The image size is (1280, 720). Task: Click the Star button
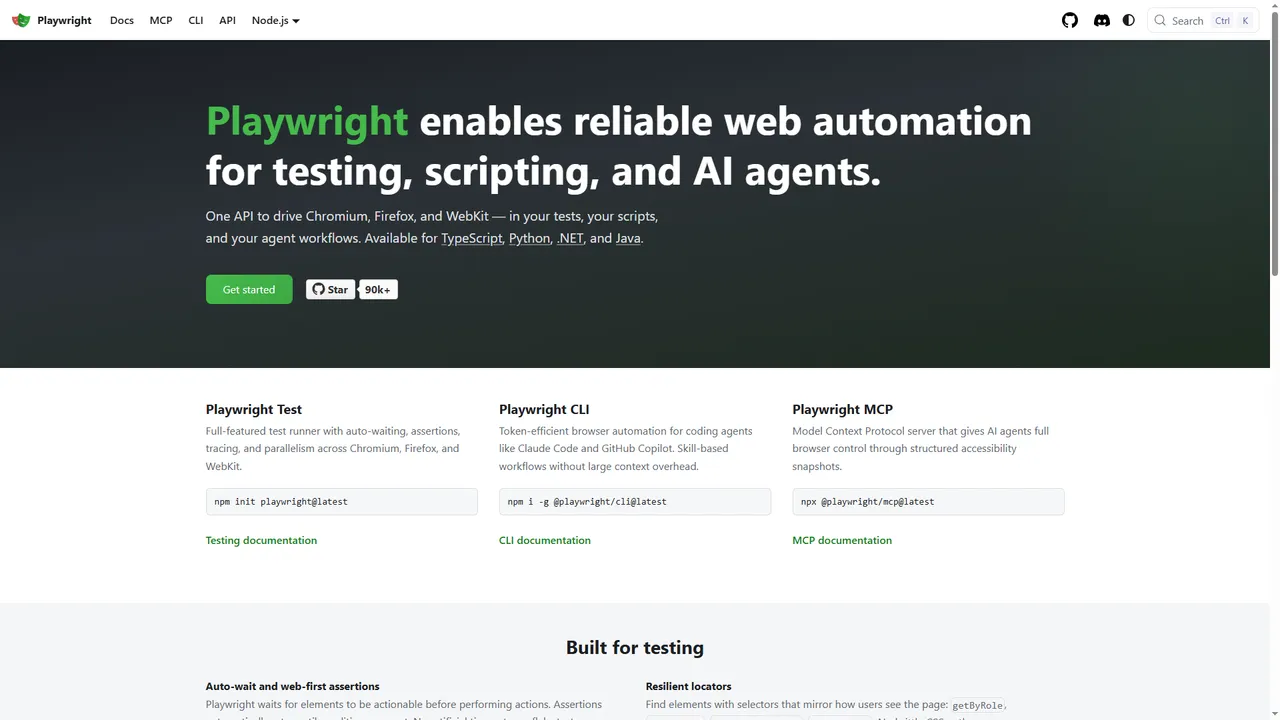coord(330,289)
